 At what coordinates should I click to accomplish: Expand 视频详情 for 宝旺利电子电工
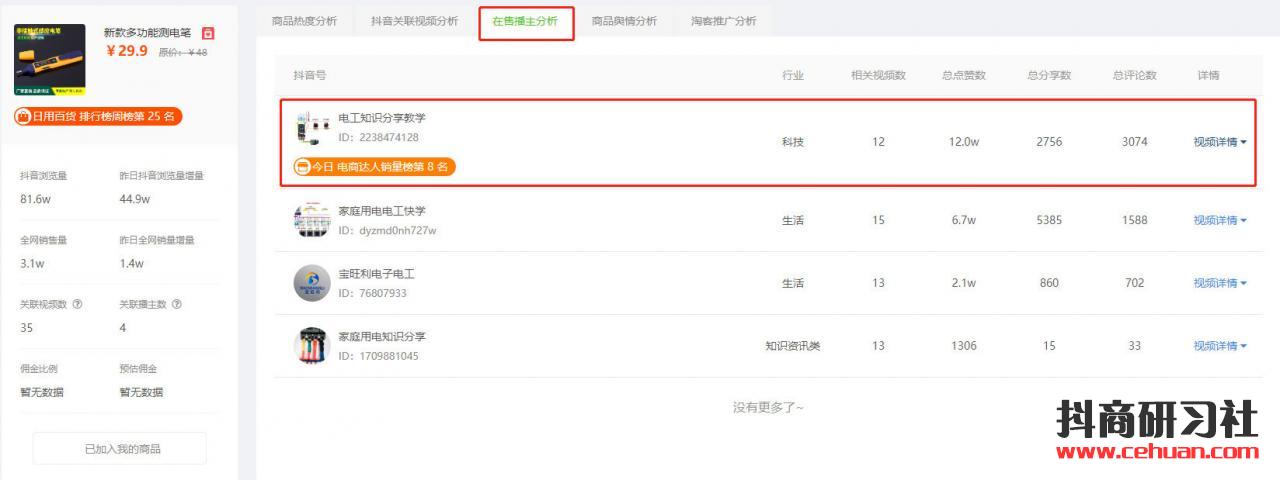pyautogui.click(x=1220, y=283)
